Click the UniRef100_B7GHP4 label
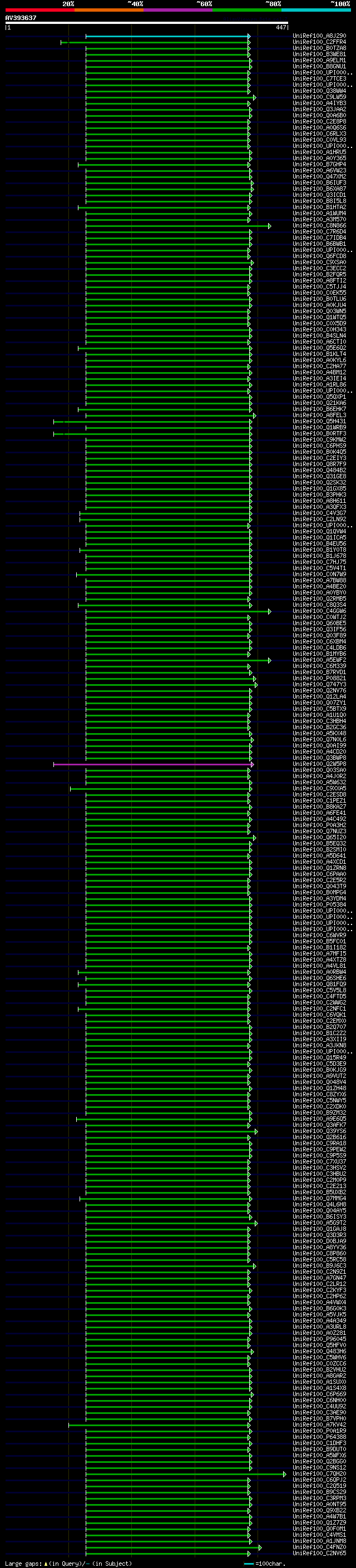 319,164
